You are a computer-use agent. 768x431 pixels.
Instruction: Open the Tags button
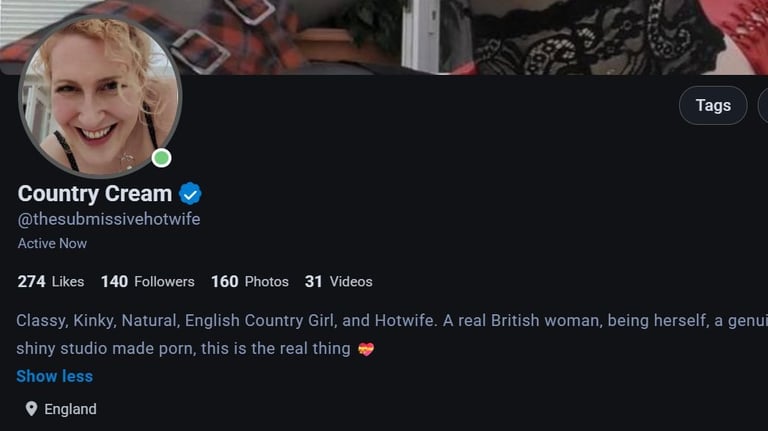(713, 105)
